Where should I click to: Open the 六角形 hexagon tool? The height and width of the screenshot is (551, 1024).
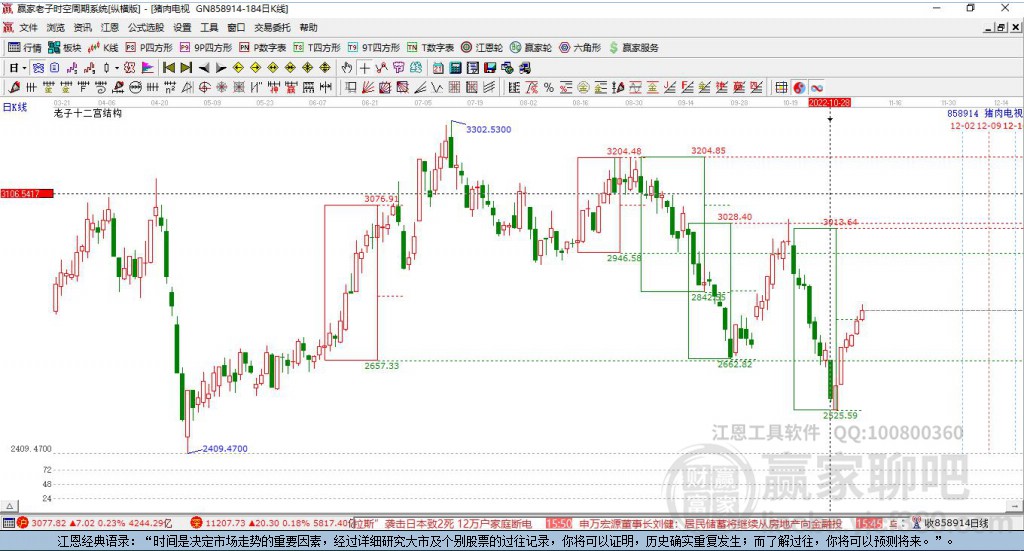[580, 48]
